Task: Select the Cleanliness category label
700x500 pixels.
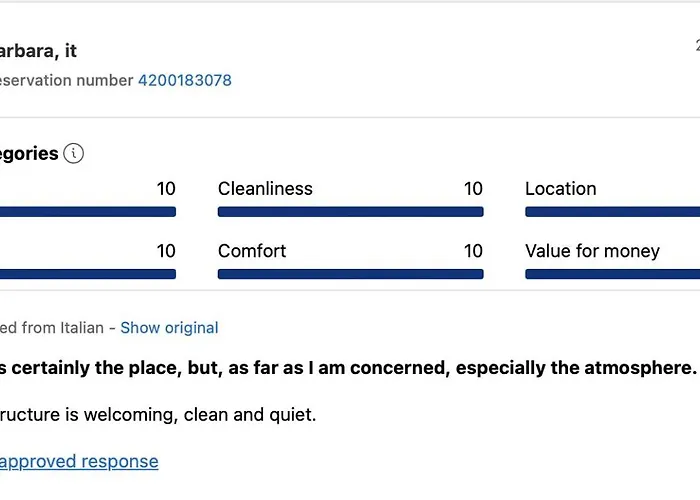Action: click(265, 189)
